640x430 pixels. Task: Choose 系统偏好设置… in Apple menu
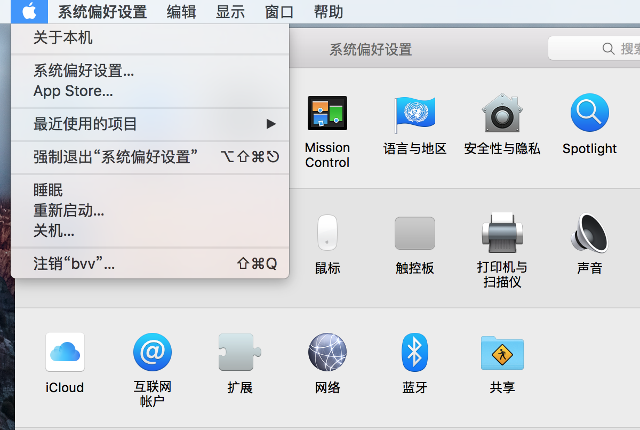coord(150,71)
